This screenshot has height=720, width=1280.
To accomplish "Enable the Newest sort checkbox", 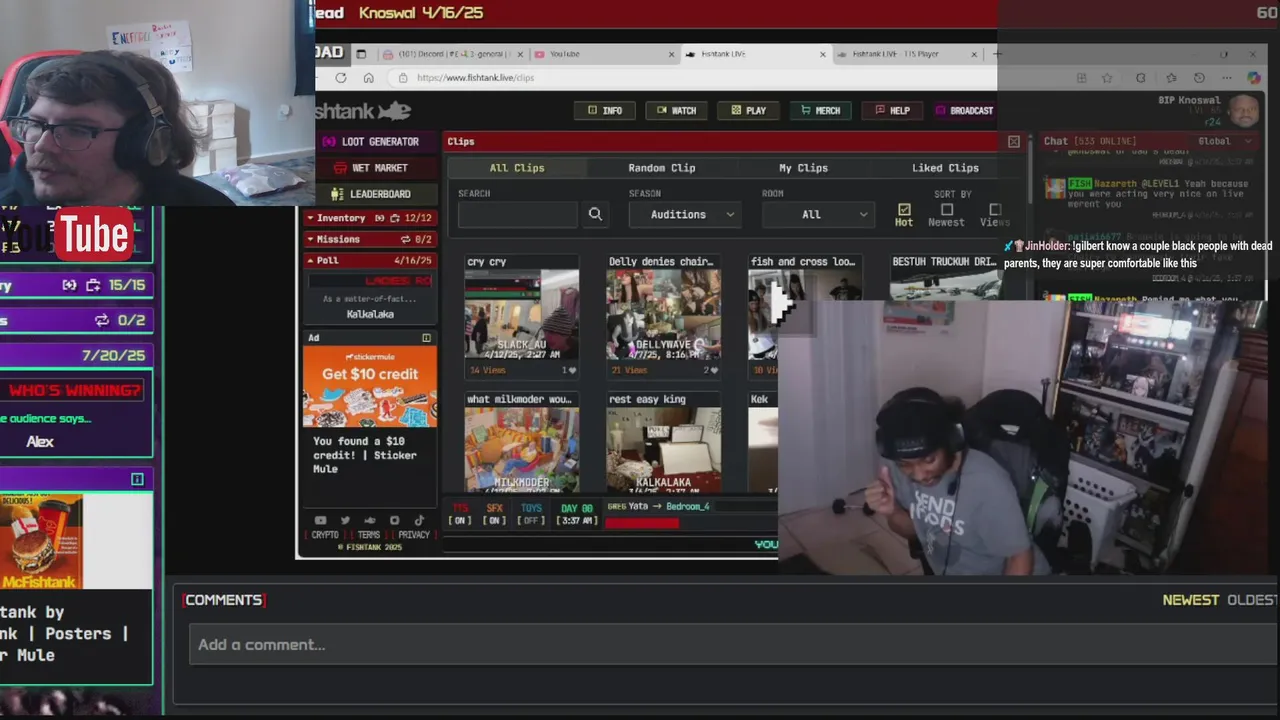I will point(947,210).
